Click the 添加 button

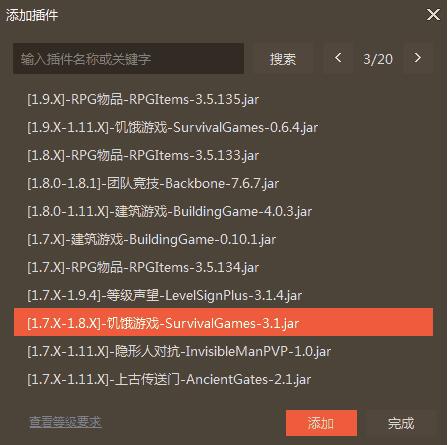click(321, 423)
